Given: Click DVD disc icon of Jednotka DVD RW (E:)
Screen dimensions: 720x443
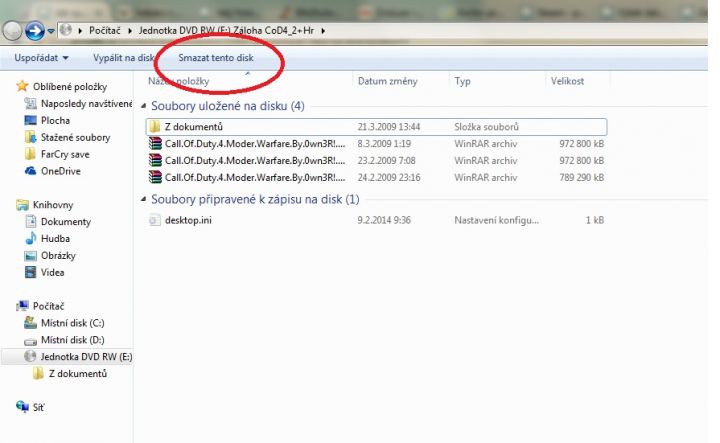Looking at the screenshot, I should pyautogui.click(x=30, y=356).
